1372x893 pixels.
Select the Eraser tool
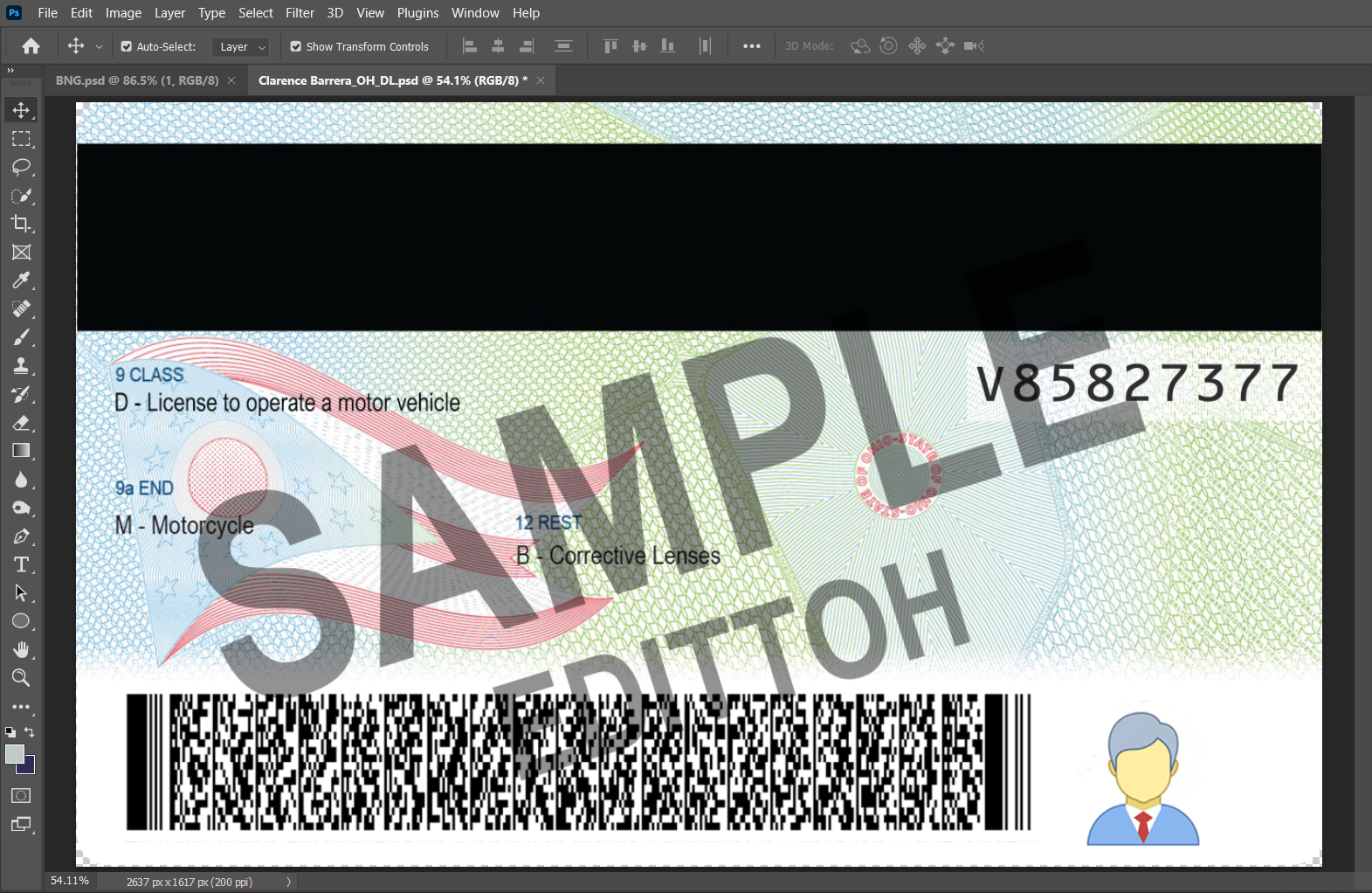(21, 423)
